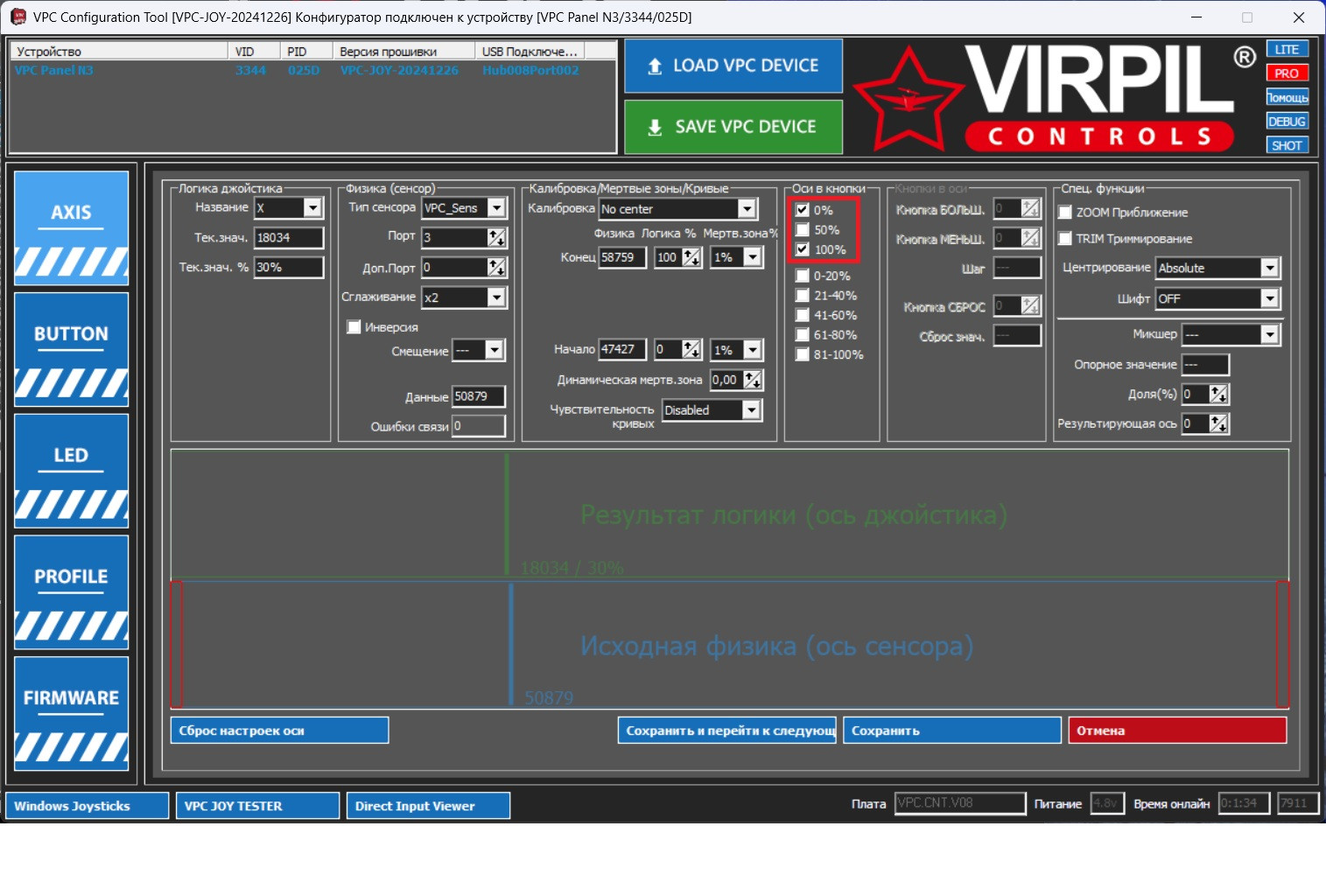The image size is (1326, 896).
Task: Check the 81-100% range checkbox
Action: pos(803,354)
